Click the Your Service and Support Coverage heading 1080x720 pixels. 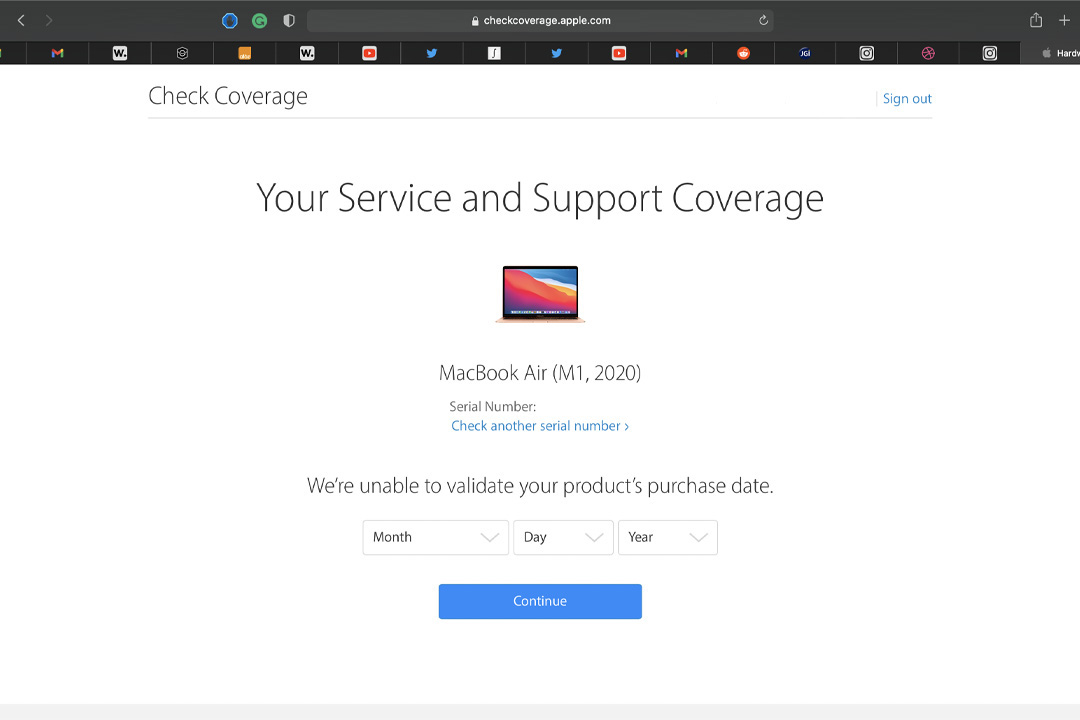tap(540, 198)
